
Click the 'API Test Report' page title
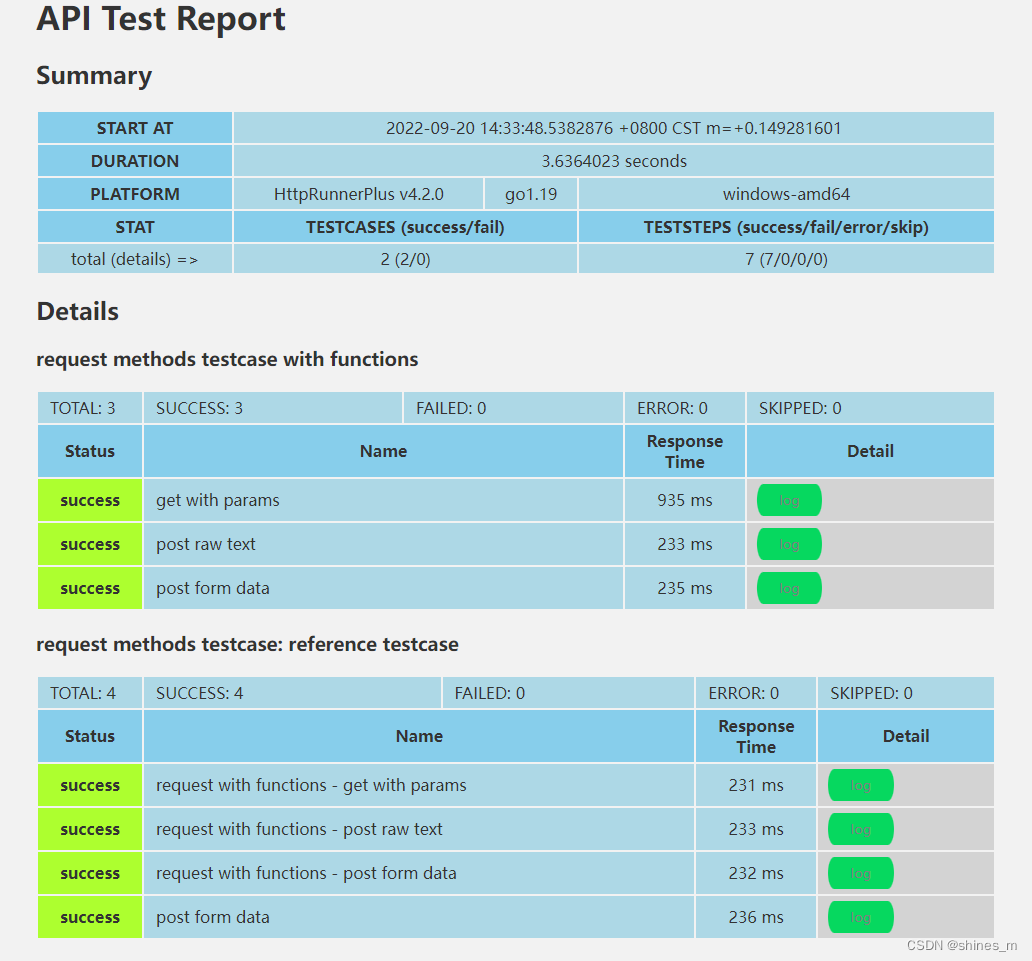[160, 20]
